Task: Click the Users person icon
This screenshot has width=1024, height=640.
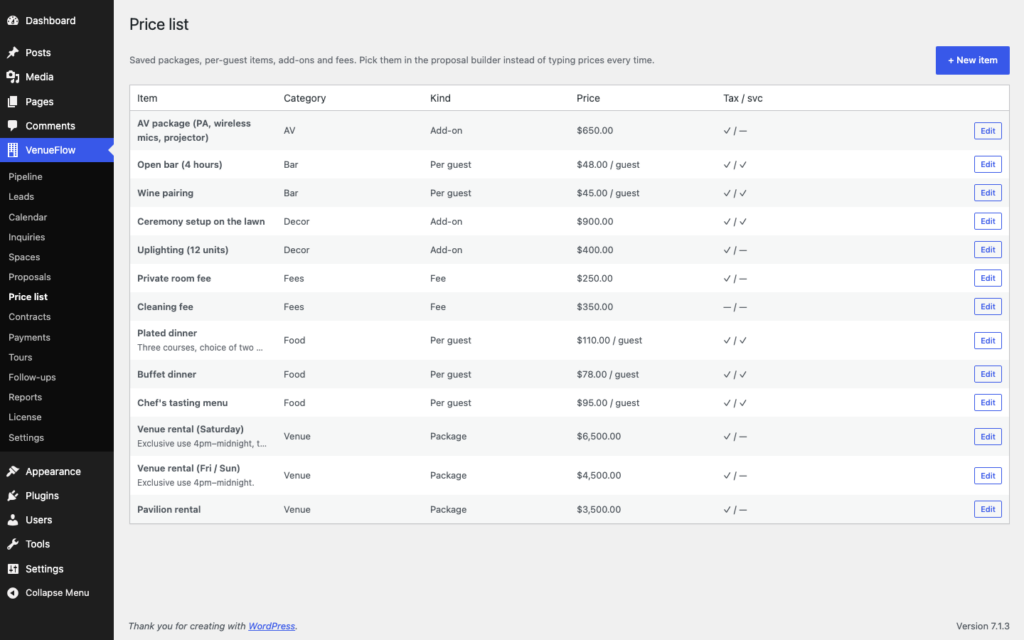Action: point(12,520)
